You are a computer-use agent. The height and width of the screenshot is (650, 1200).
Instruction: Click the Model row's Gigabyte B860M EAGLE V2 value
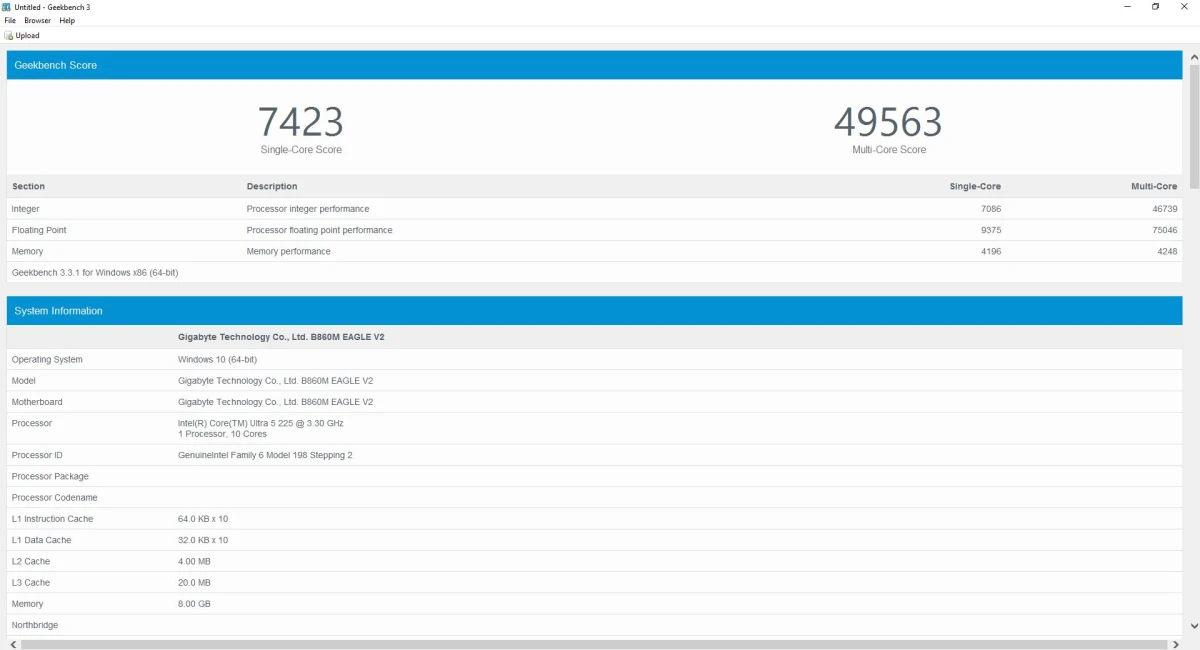click(x=275, y=381)
